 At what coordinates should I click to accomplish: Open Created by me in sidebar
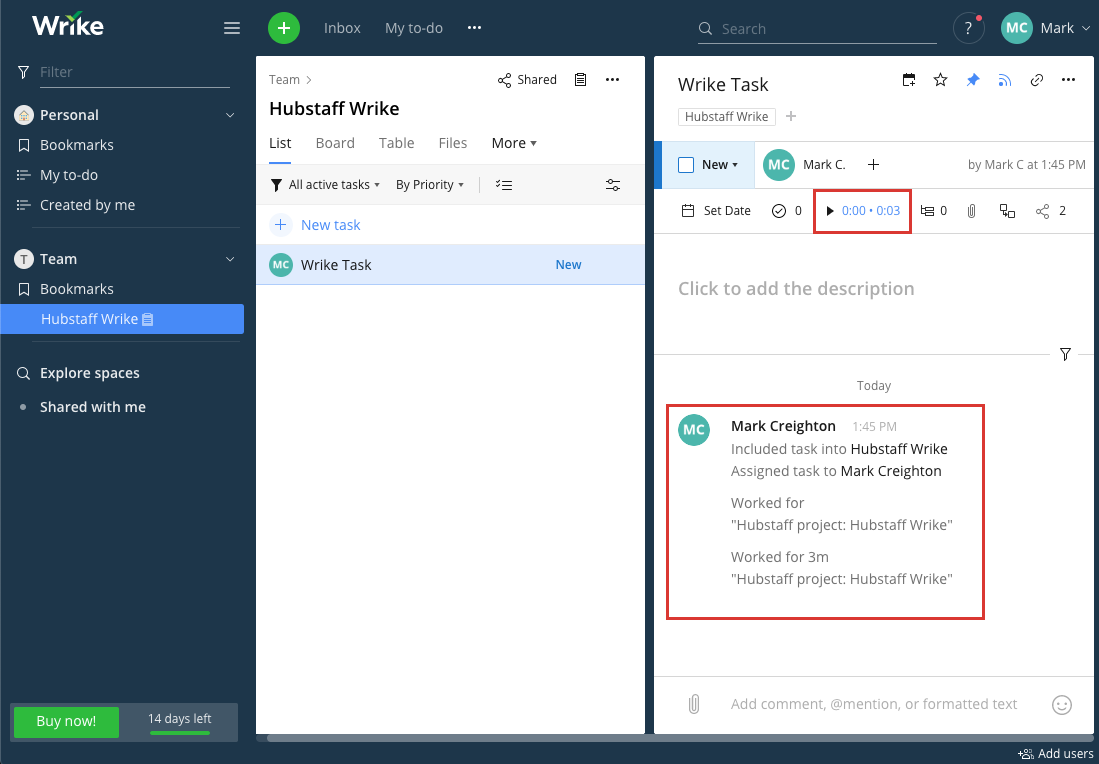(x=87, y=205)
